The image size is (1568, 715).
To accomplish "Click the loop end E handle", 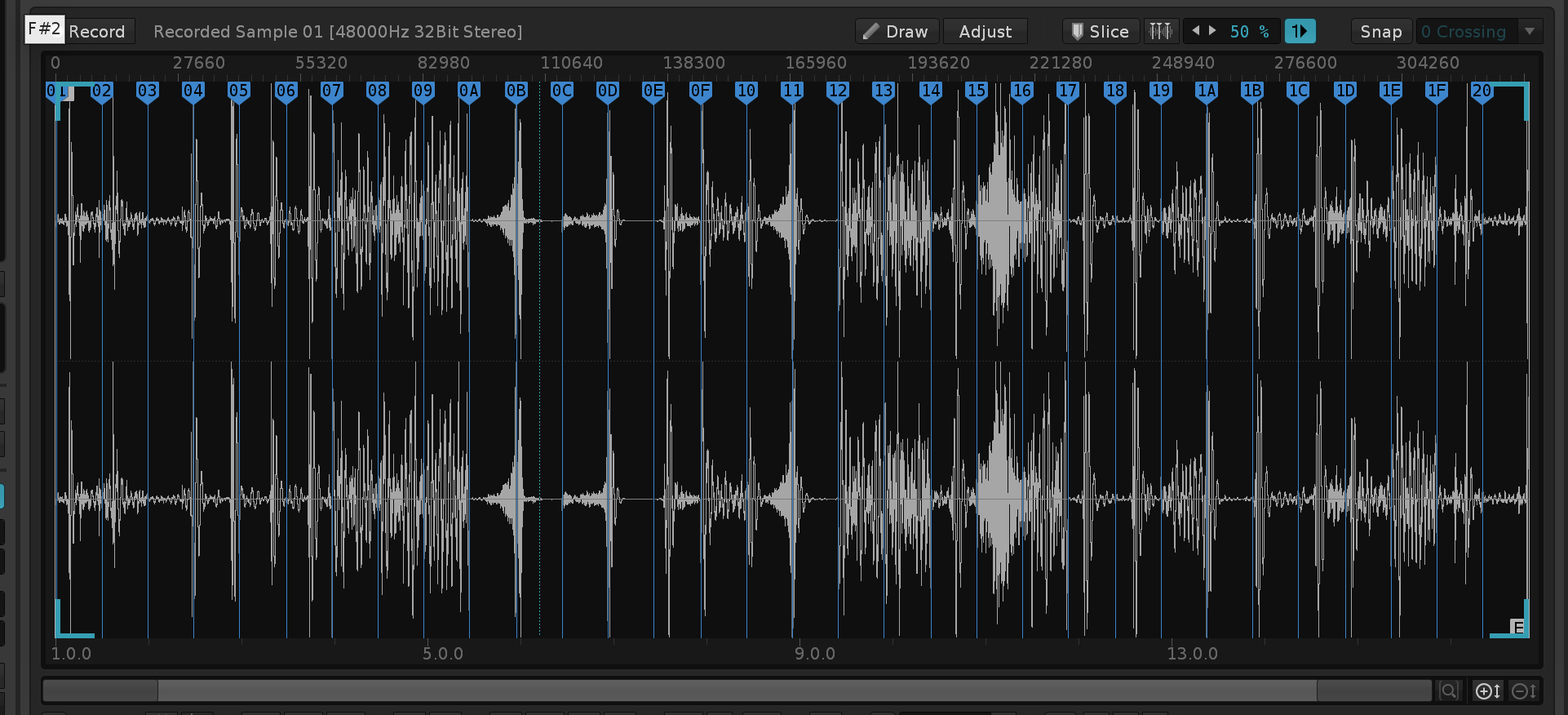I will coord(1517,627).
